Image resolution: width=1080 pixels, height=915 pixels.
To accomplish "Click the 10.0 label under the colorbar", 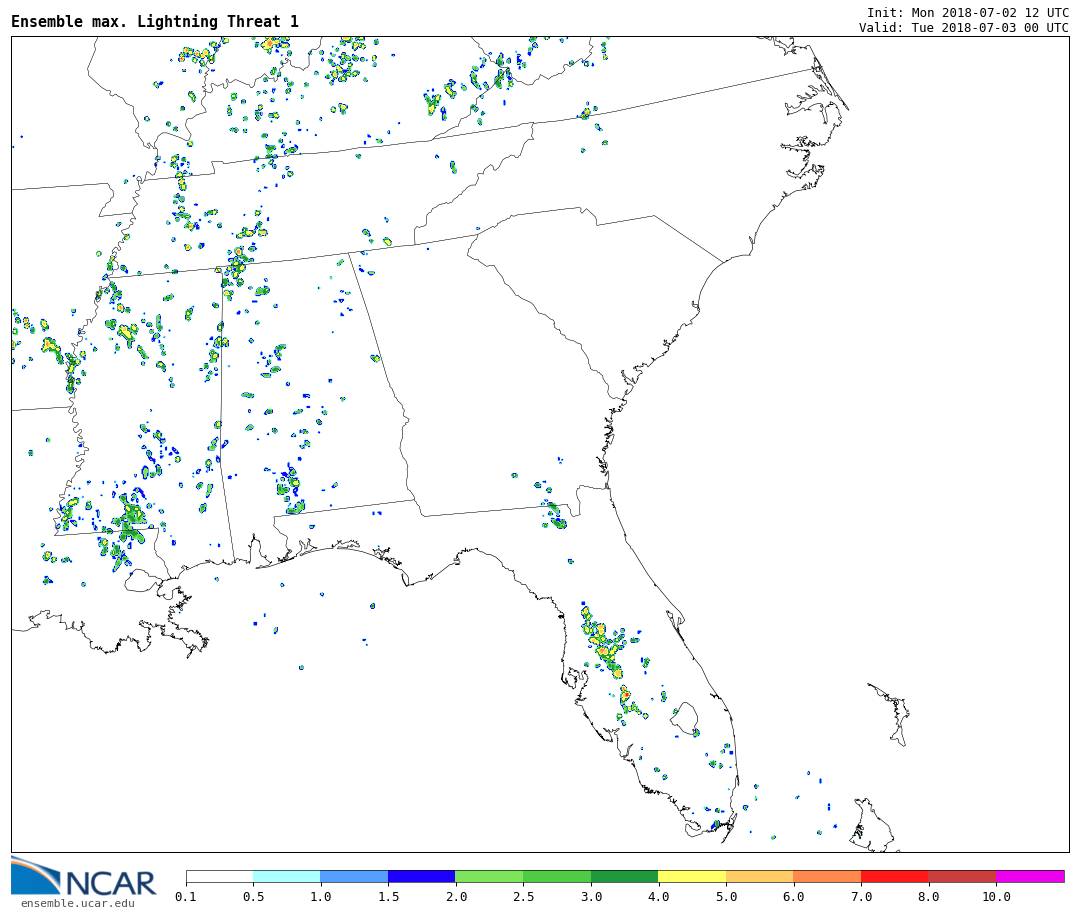I will point(995,897).
